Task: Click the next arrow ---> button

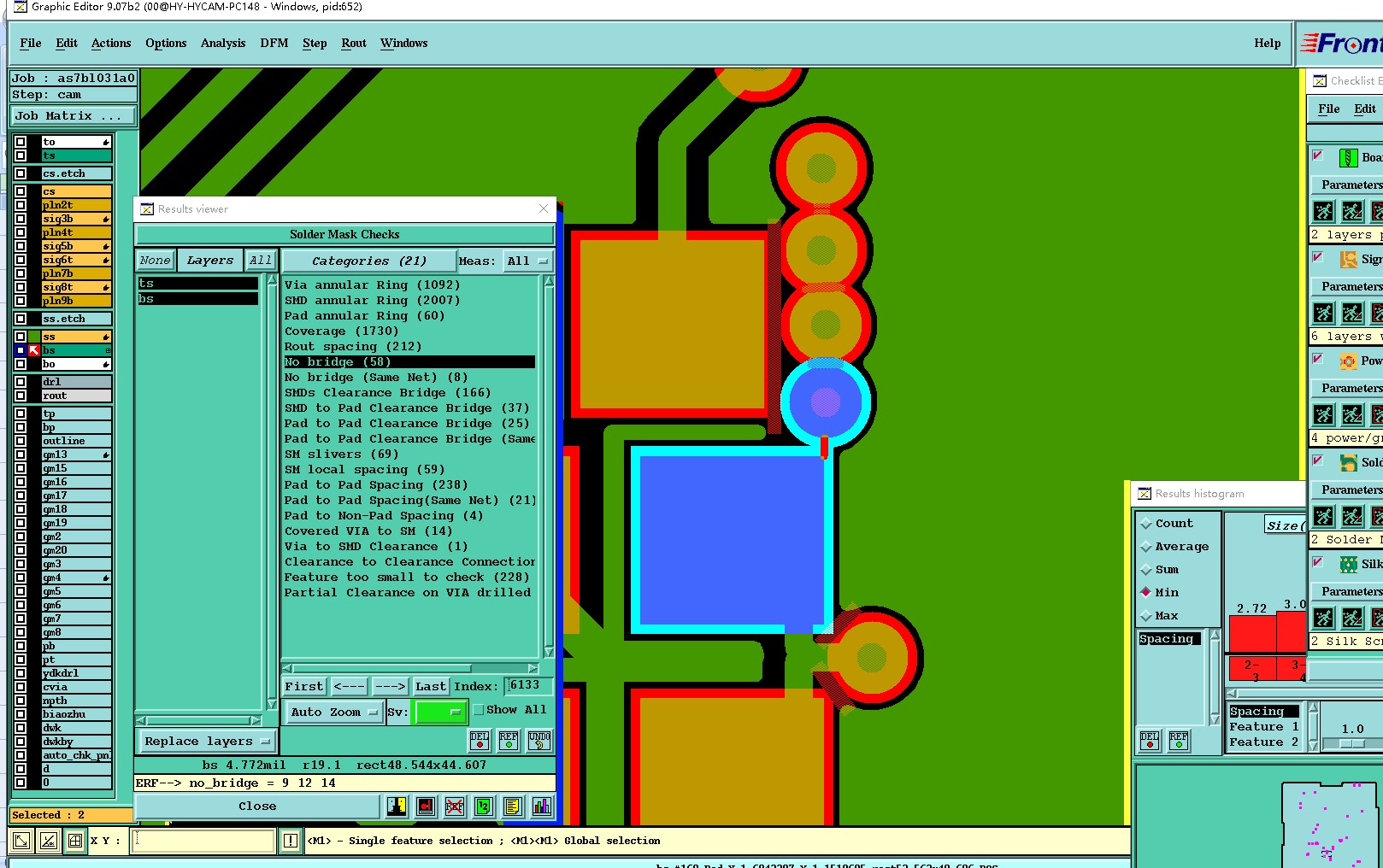Action: (x=390, y=686)
